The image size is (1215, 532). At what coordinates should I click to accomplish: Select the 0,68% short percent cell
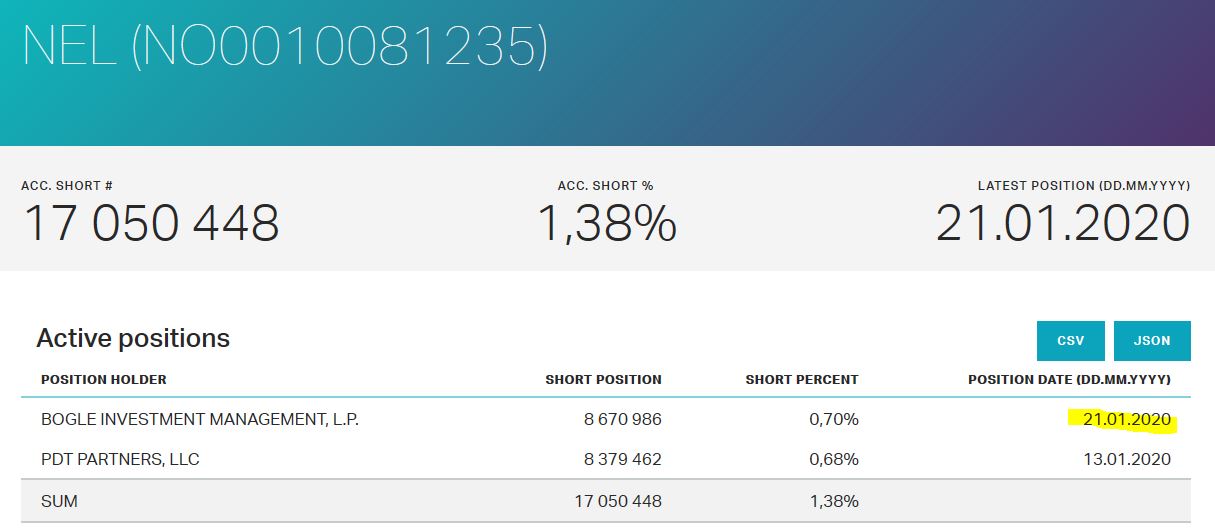pos(834,460)
